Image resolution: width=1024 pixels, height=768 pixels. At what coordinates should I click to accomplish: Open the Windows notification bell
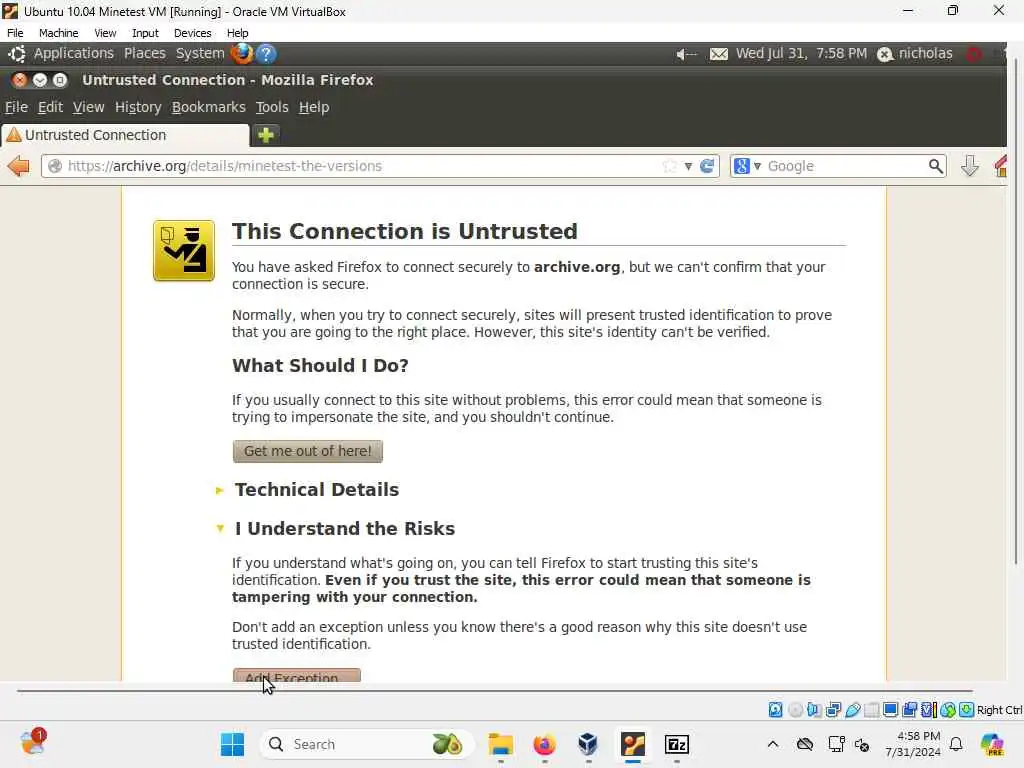coord(956,744)
